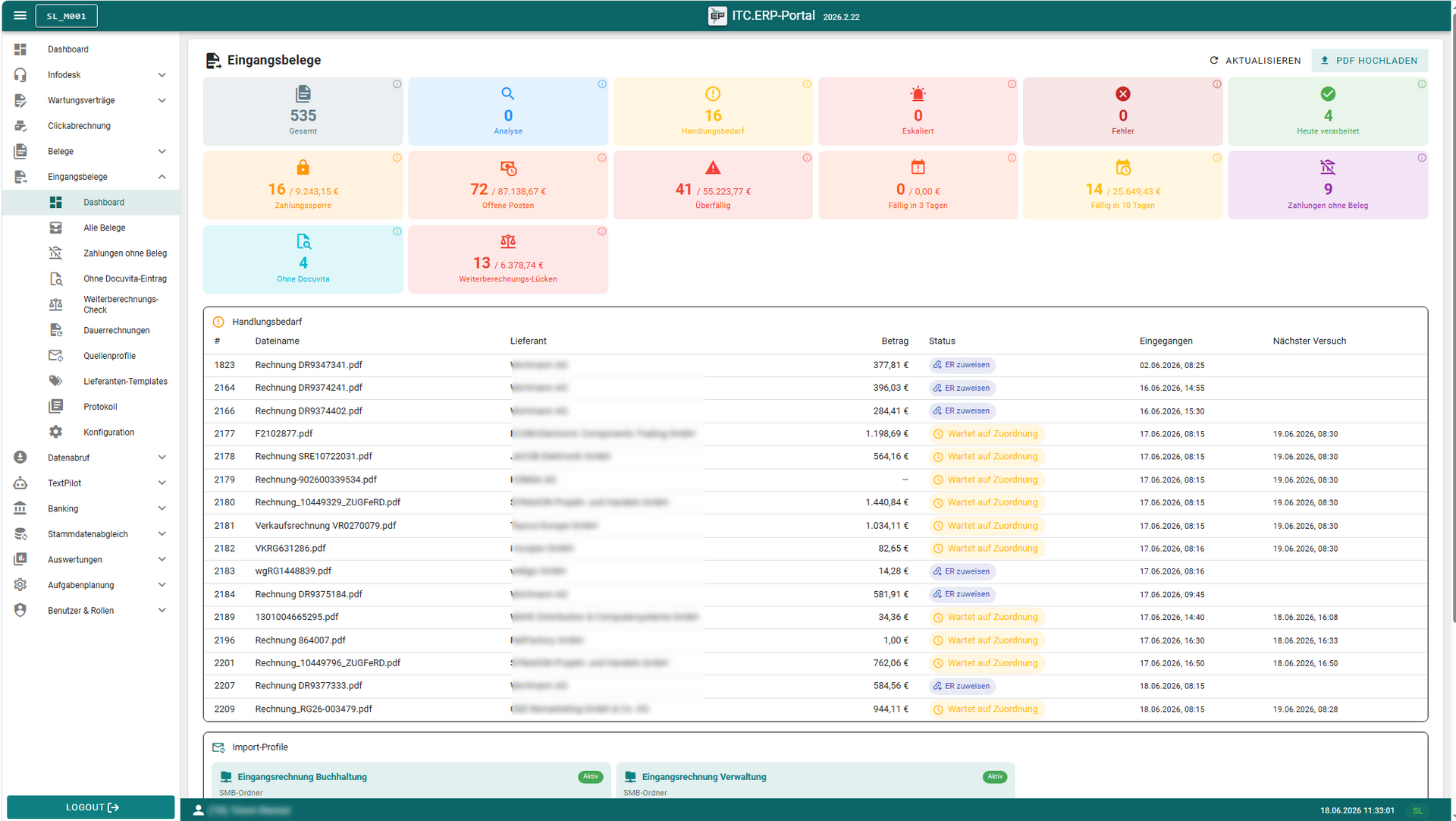
Task: Select file Verkaufsrechnung VR0270079.pdf
Action: tap(325, 526)
